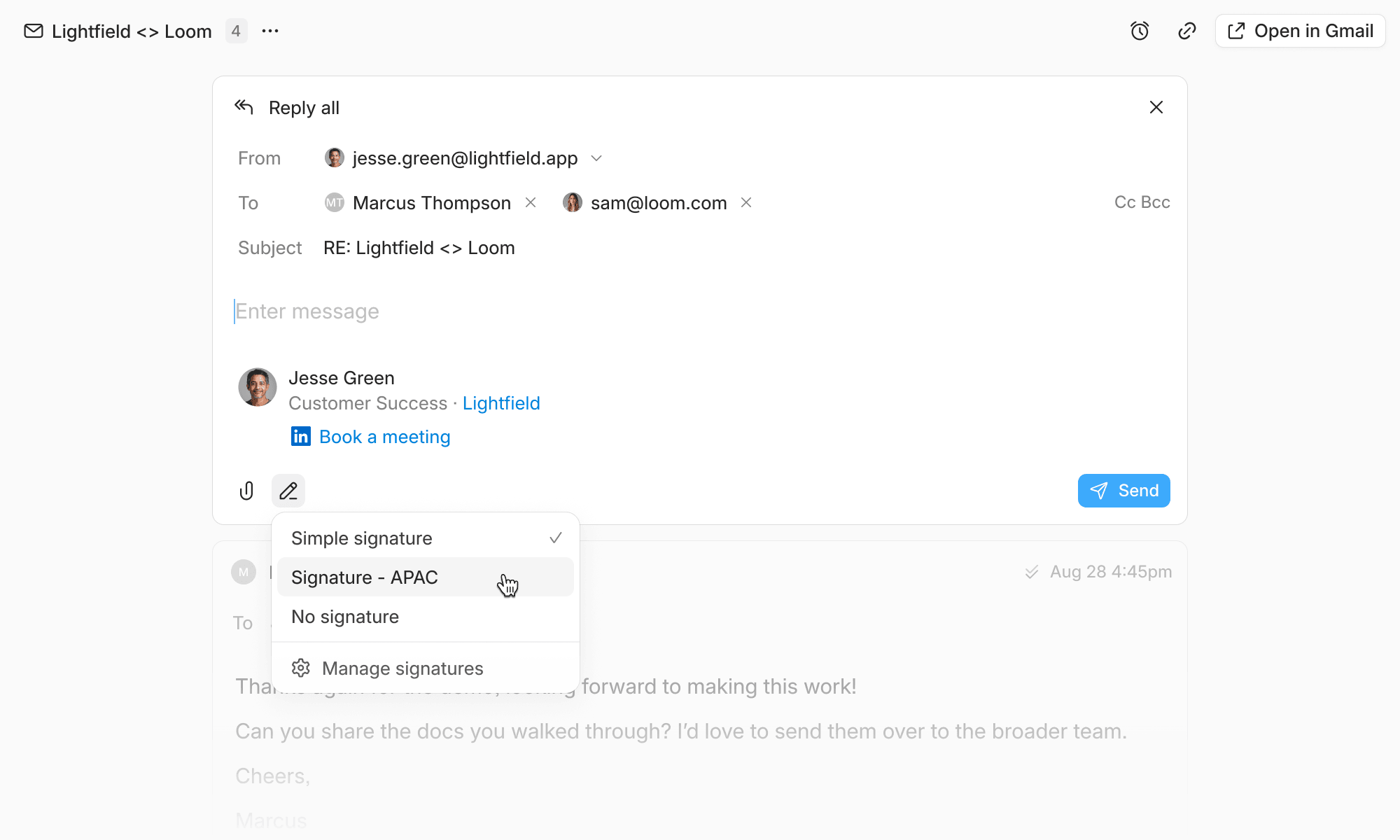Click the LinkedIn icon in signature
Screen dimensions: 1400x840
click(x=301, y=436)
